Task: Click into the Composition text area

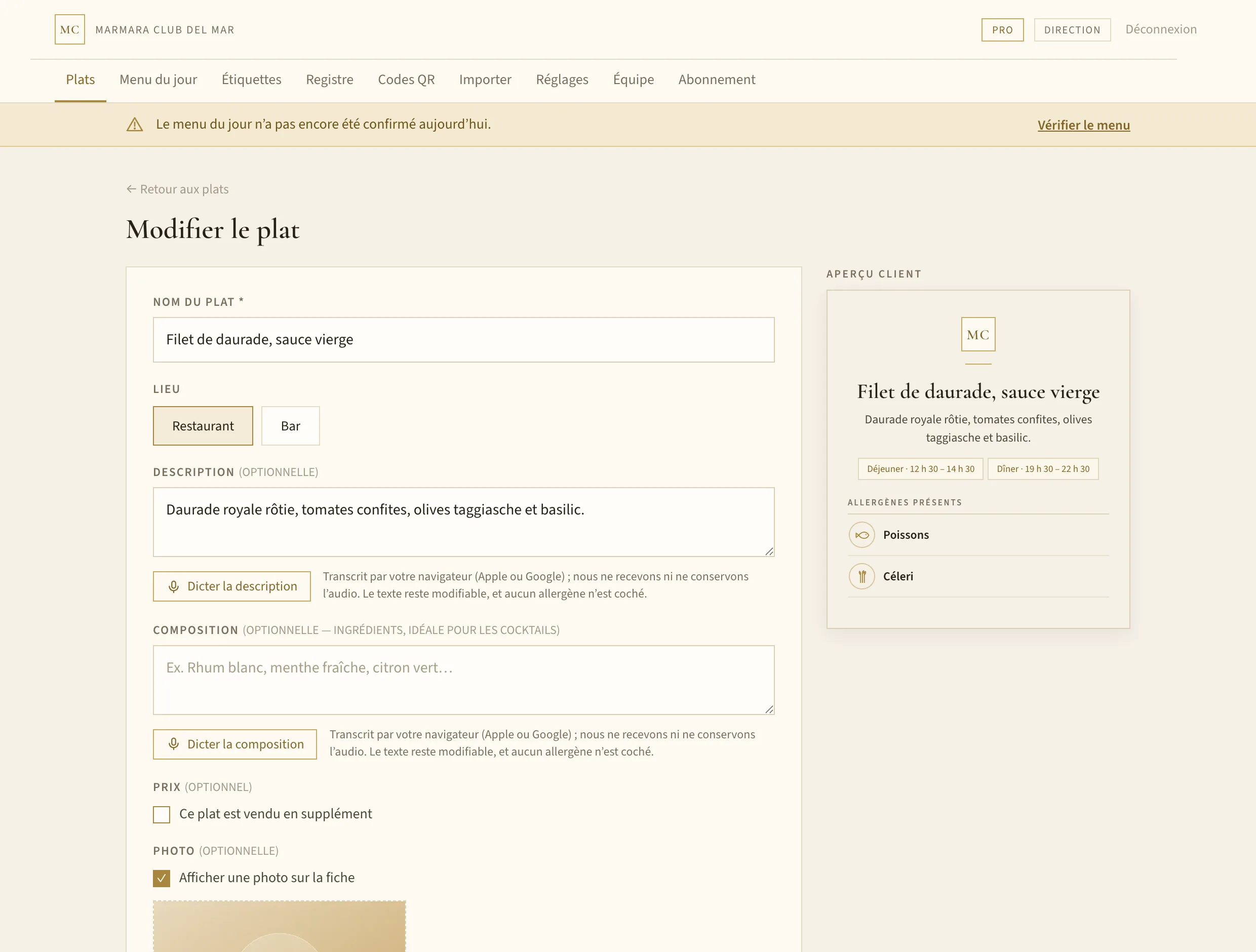Action: pos(464,680)
